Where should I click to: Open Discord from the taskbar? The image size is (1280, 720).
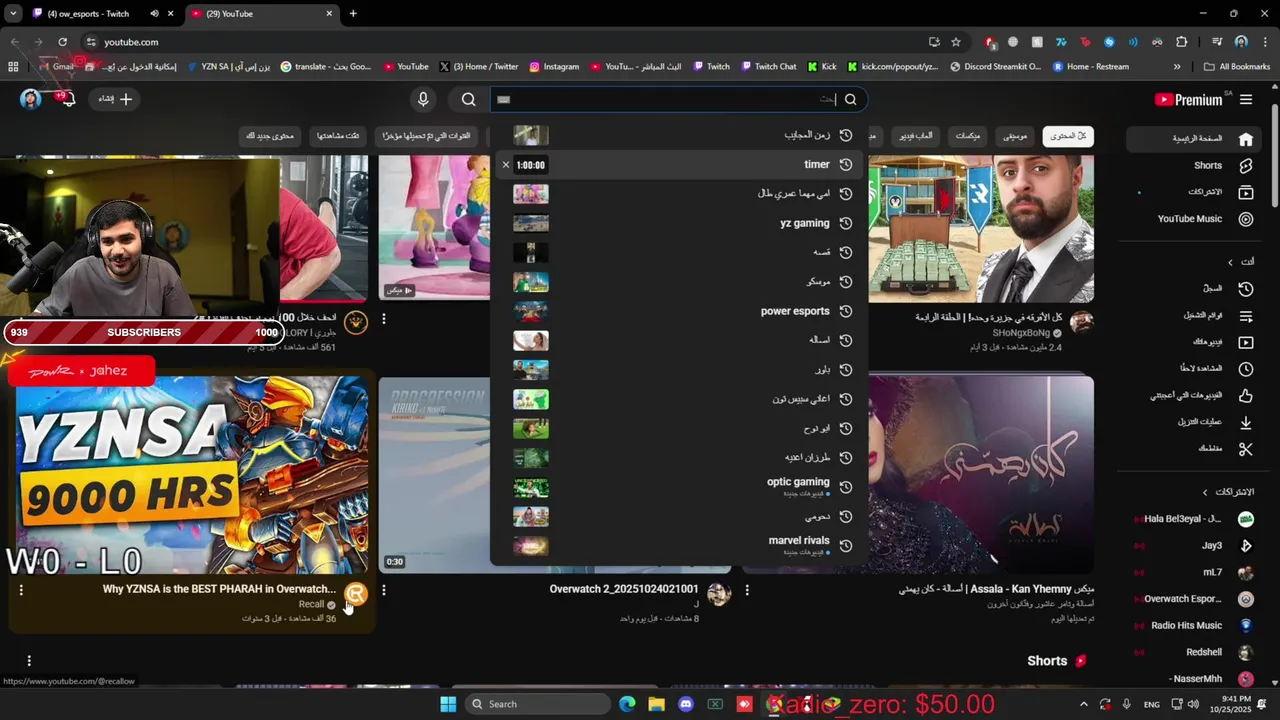[x=685, y=704]
